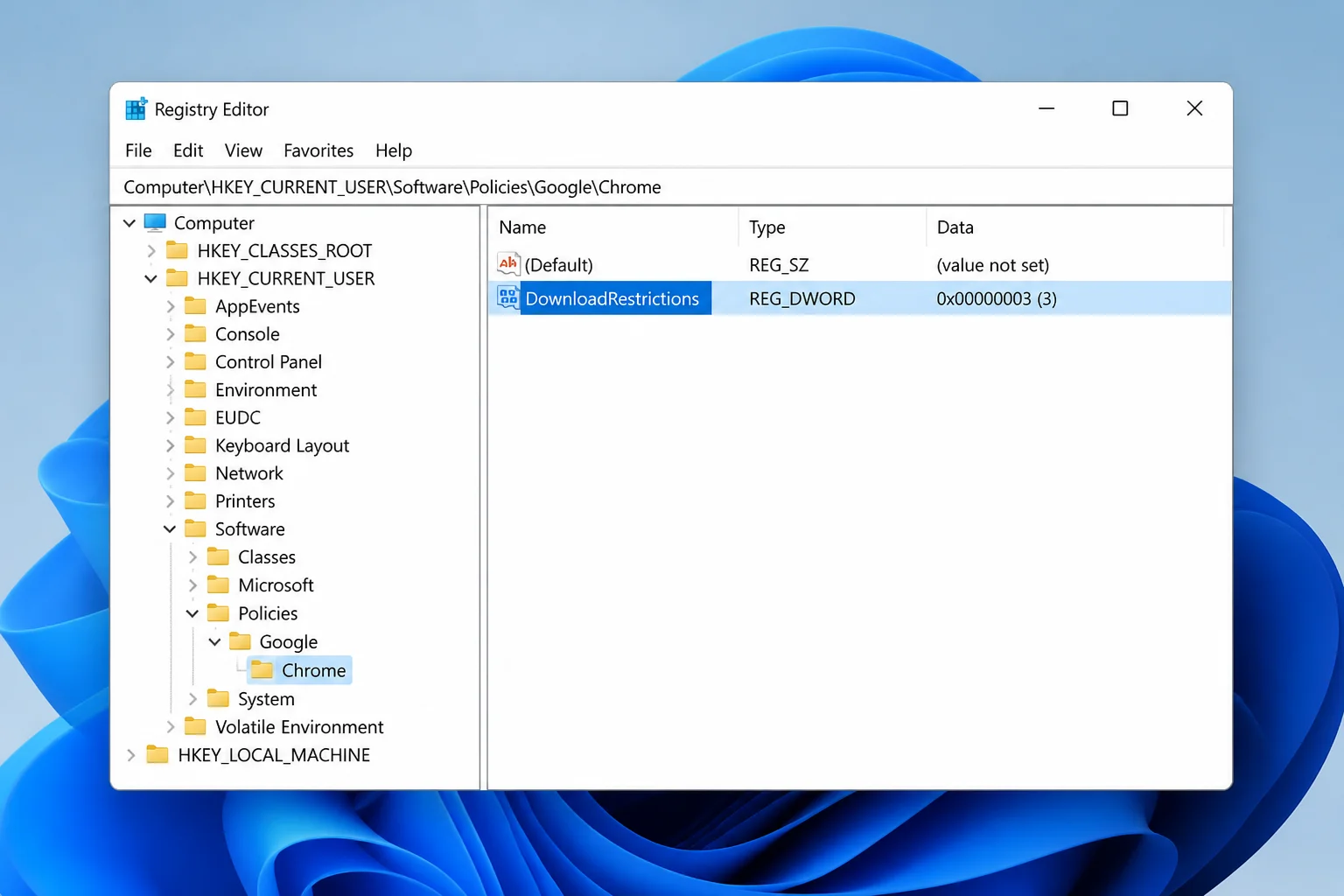Screen dimensions: 1344x896
Task: Expand the Keyboard Layout chevron
Action: [x=170, y=445]
